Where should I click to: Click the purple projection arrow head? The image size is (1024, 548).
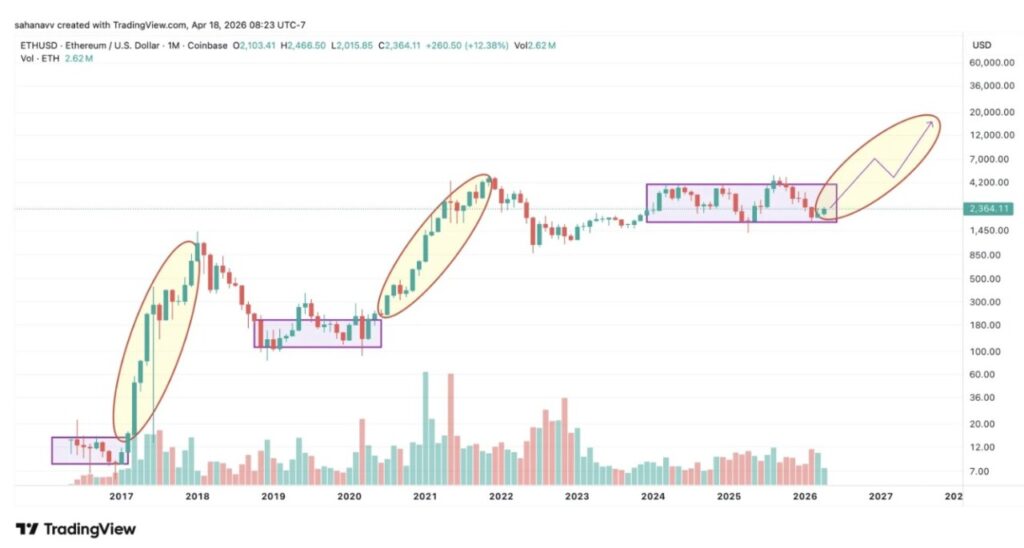pos(931,122)
